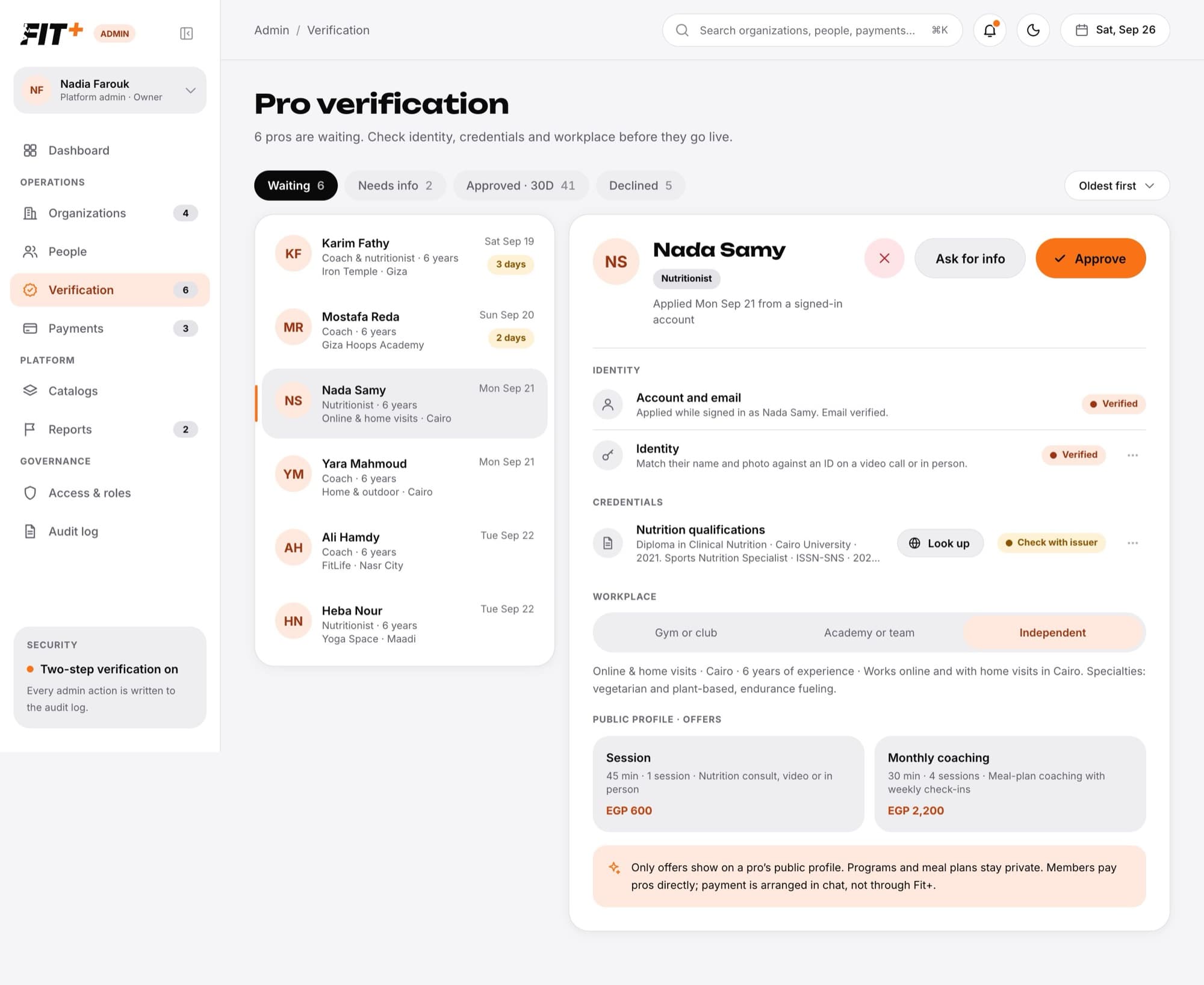Decline Nada Samy with the X button

(884, 259)
